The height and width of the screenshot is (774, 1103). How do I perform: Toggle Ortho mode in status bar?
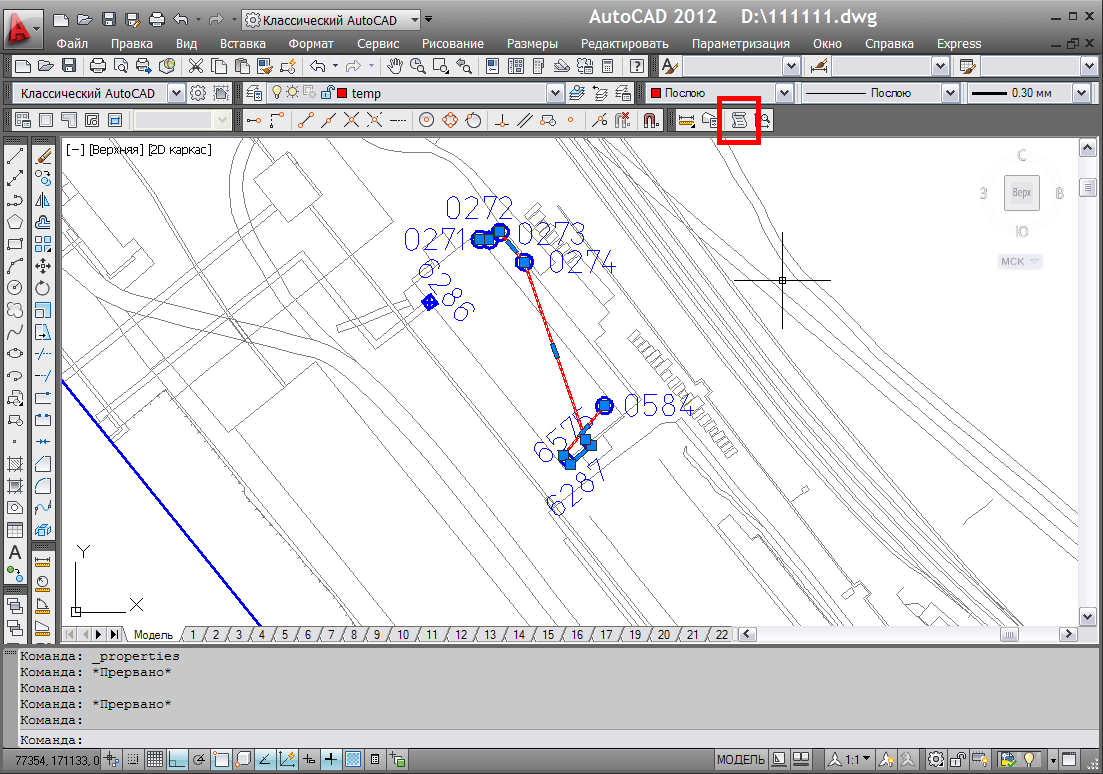click(x=176, y=760)
